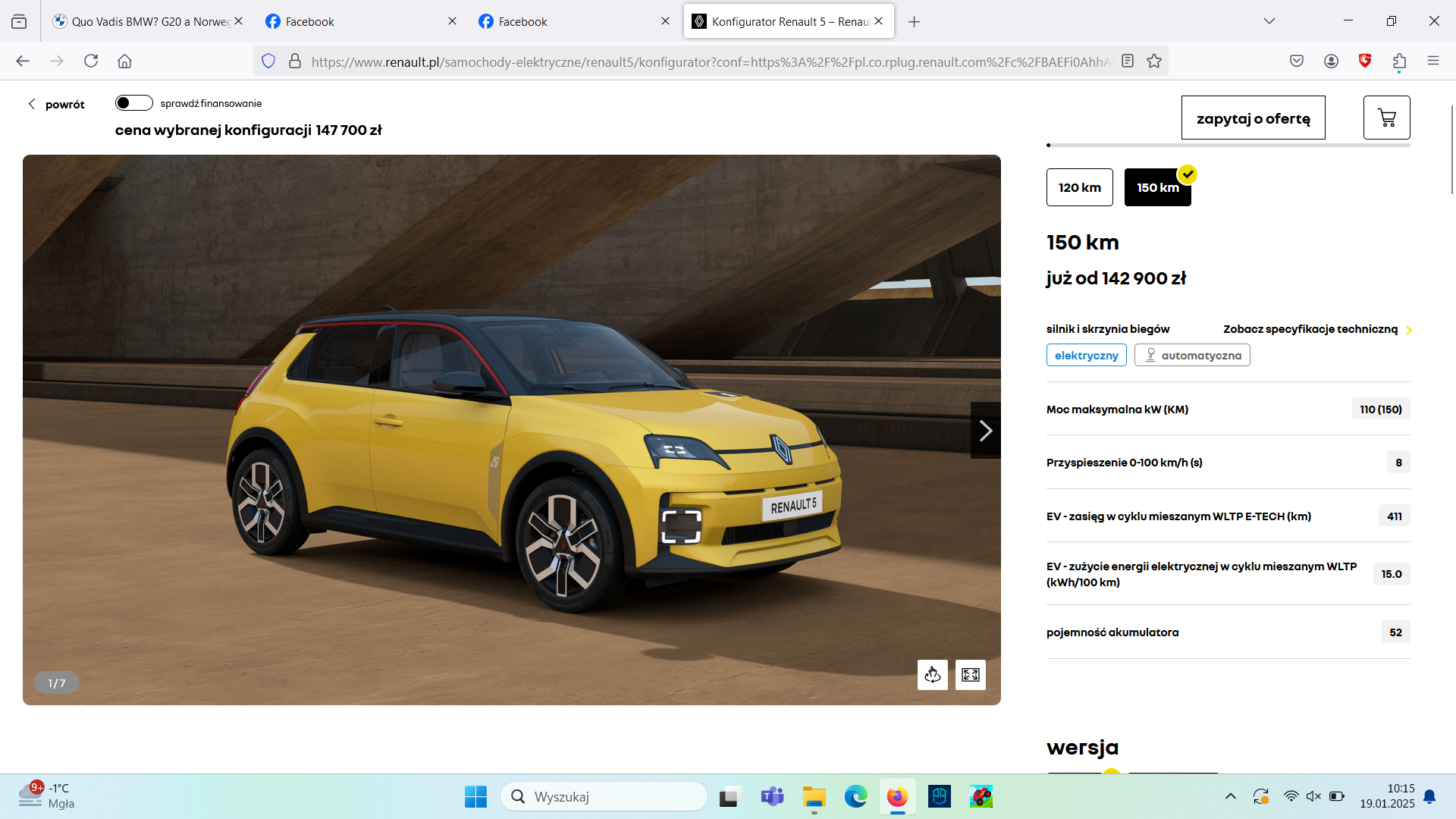The height and width of the screenshot is (819, 1456).
Task: Click the price text 147 700 zł
Action: point(349,130)
